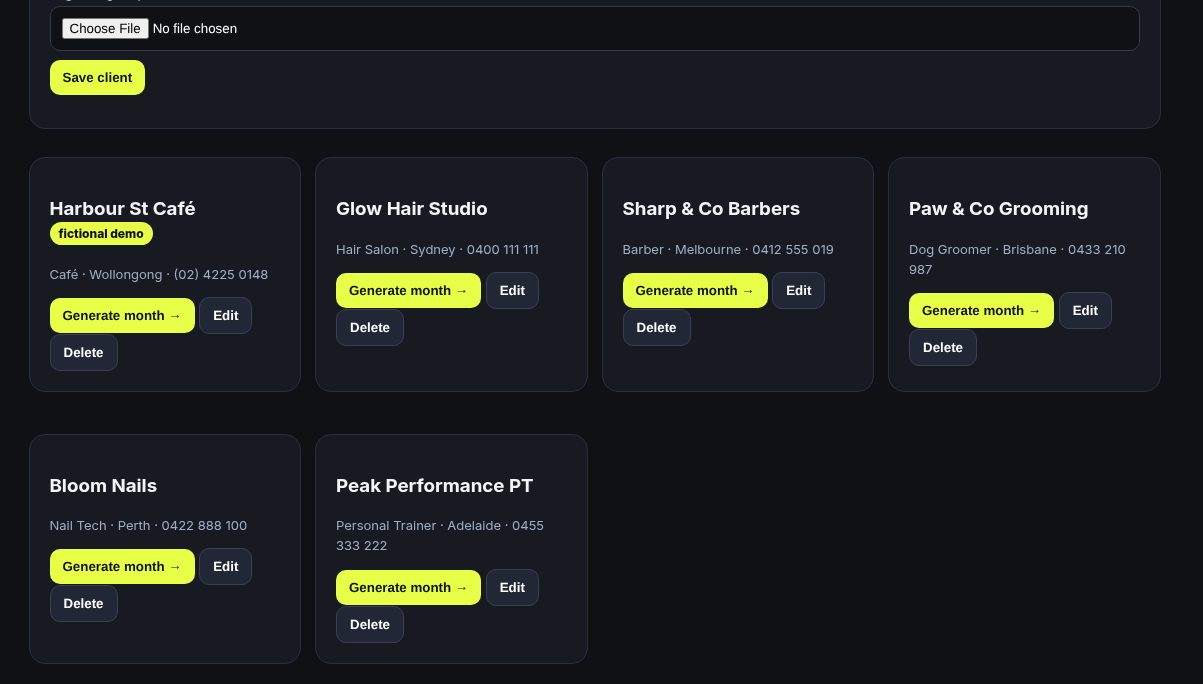1203x684 pixels.
Task: Click the Harbour St Café heading
Action: pyautogui.click(x=123, y=209)
